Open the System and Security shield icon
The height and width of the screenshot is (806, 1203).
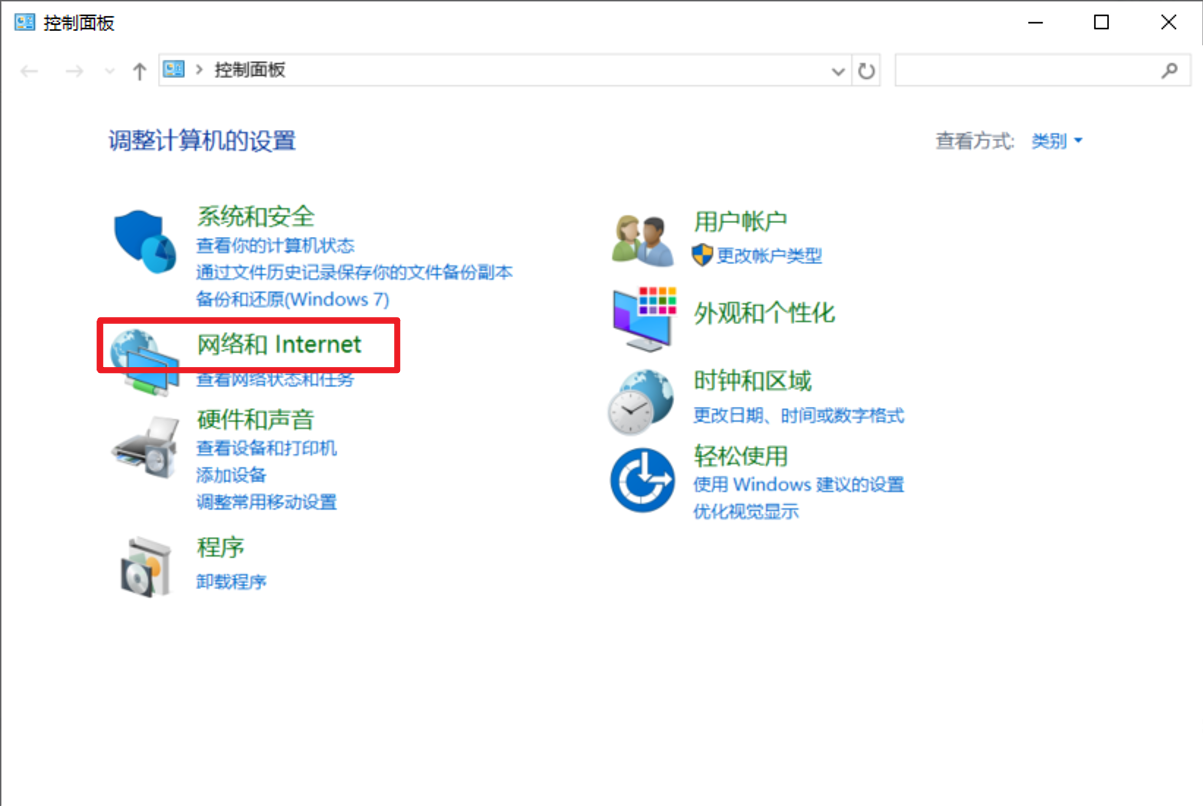point(145,243)
